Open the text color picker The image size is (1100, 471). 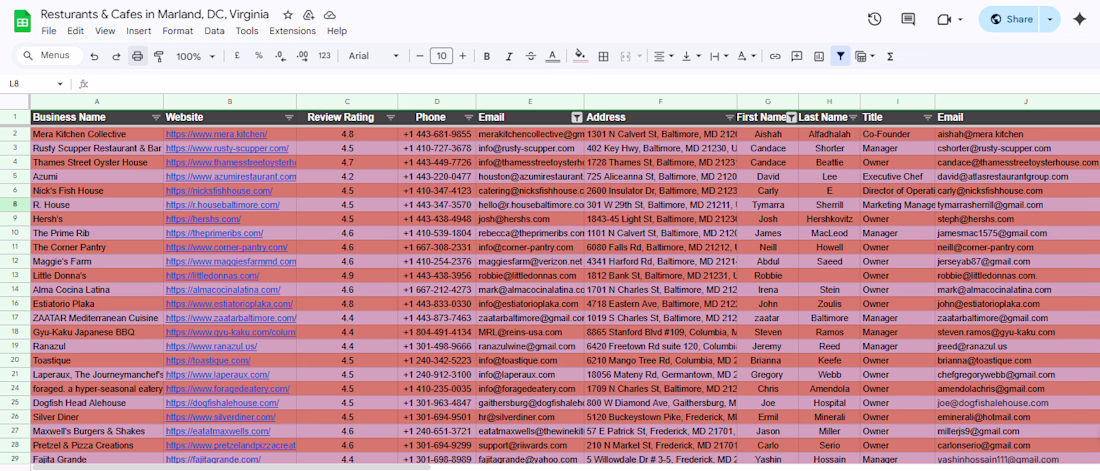[x=553, y=56]
